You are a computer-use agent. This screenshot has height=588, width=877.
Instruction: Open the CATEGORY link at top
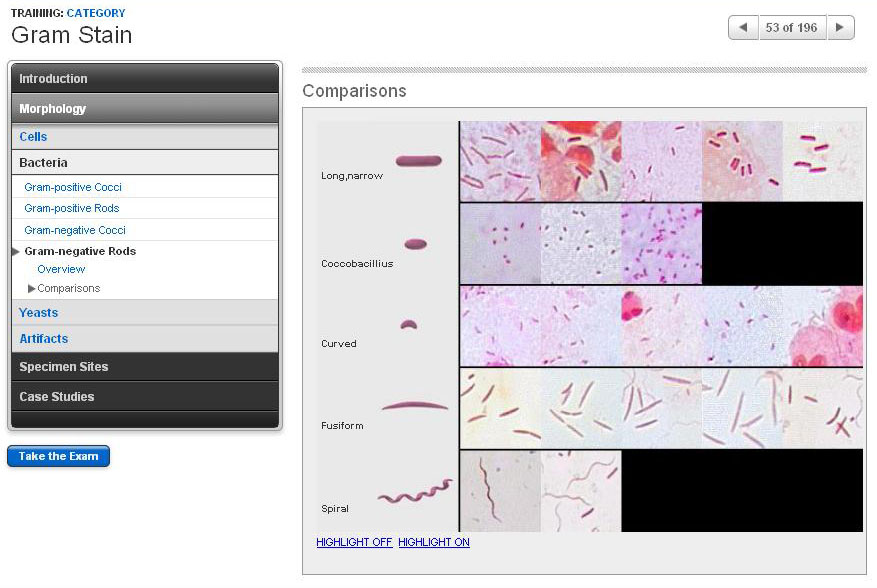pos(96,13)
